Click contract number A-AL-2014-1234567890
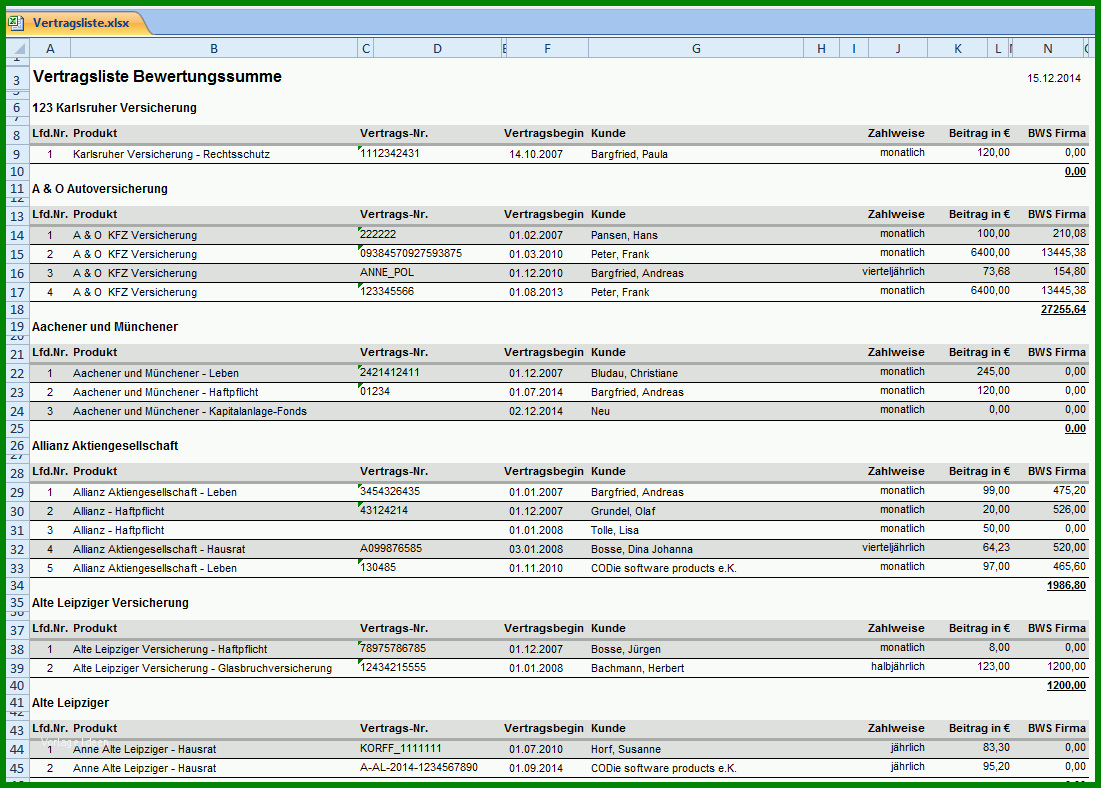Viewport: 1101px width, 788px height. click(x=418, y=767)
